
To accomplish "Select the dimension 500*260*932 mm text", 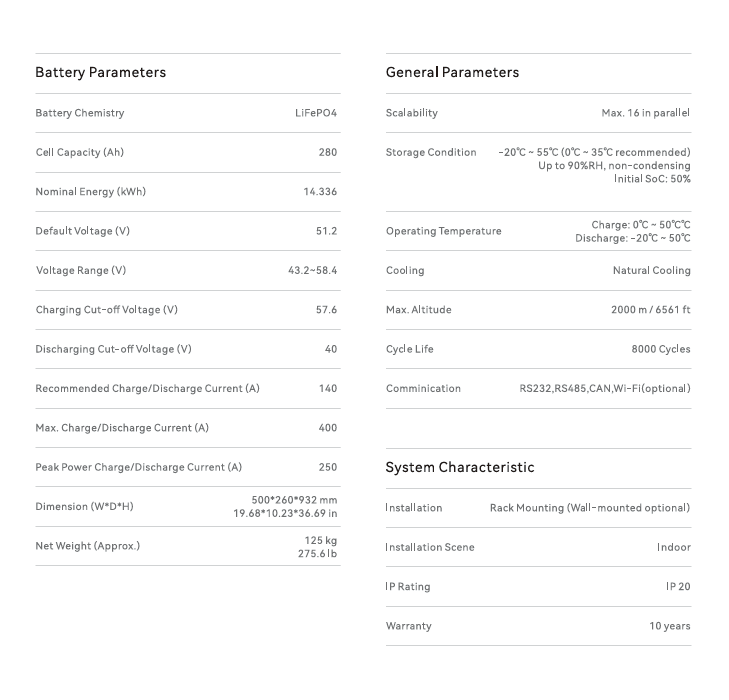I will point(294,500).
